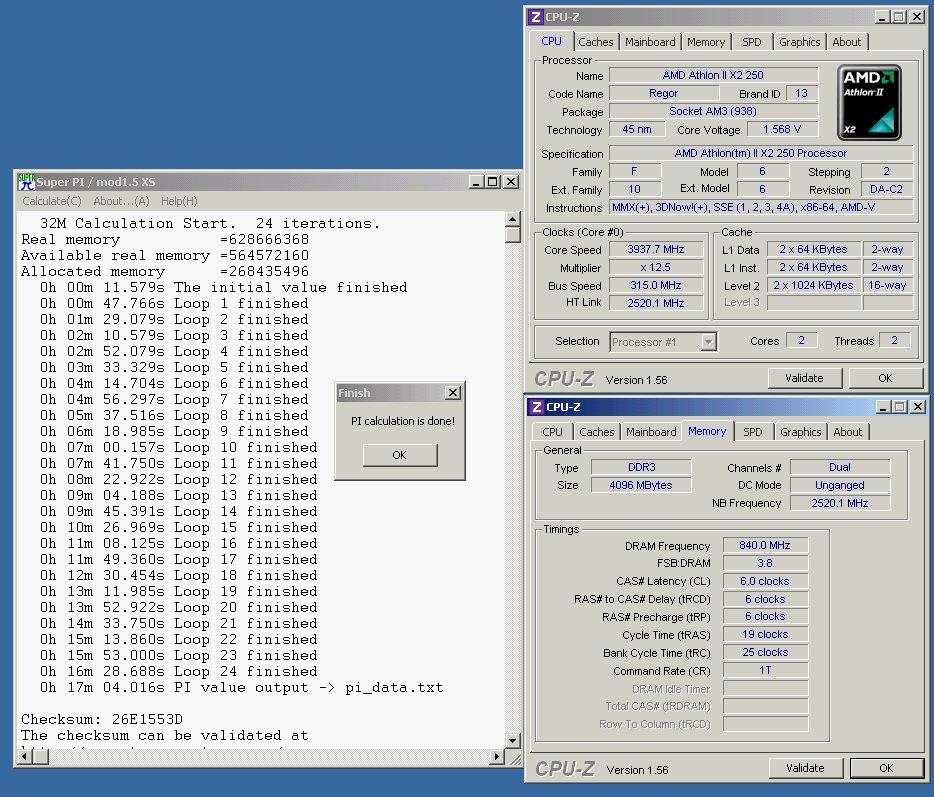Click the AMD Athlon II X2 logo
Viewport: 934px width, 797px height.
point(868,103)
